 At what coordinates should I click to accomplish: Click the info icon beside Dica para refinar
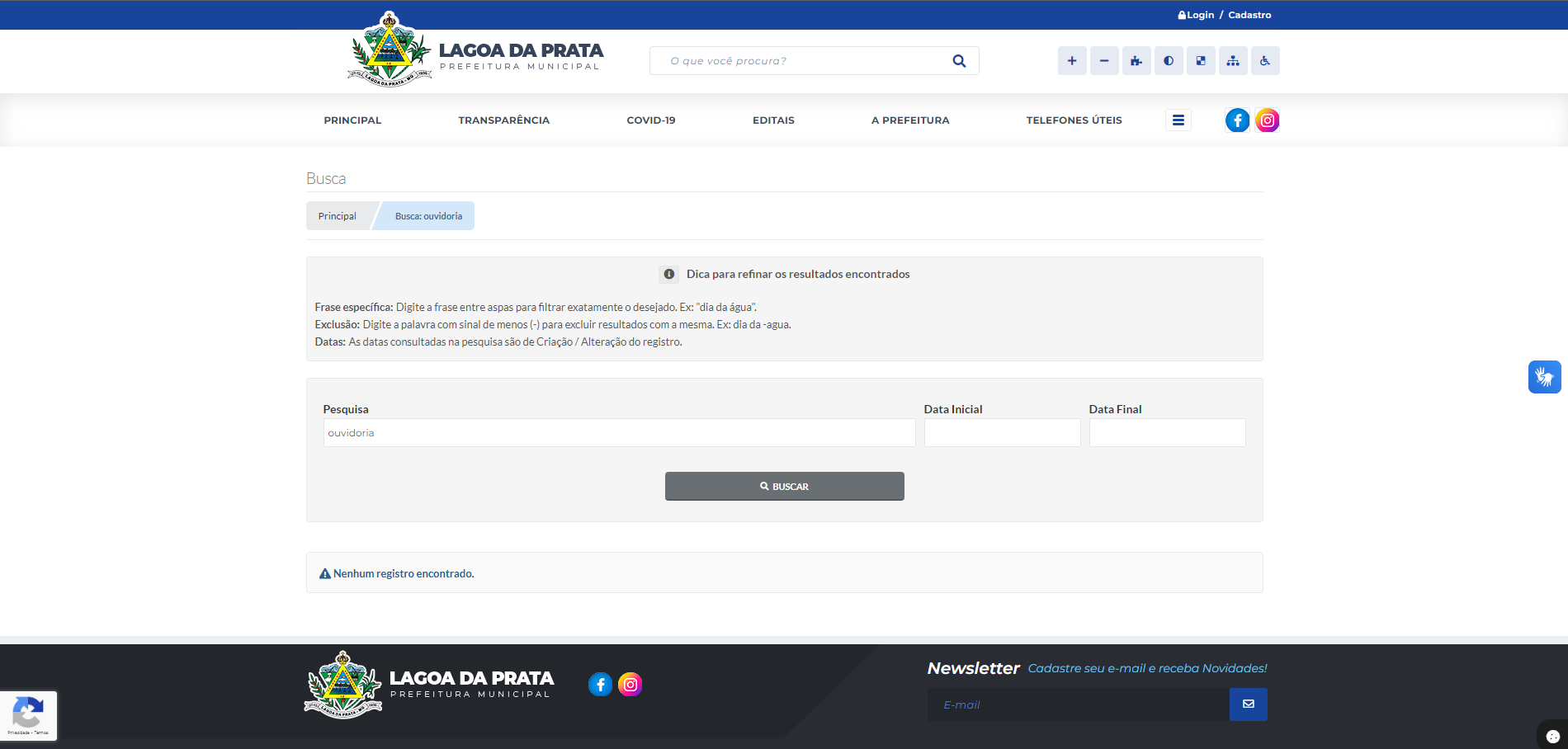(669, 274)
